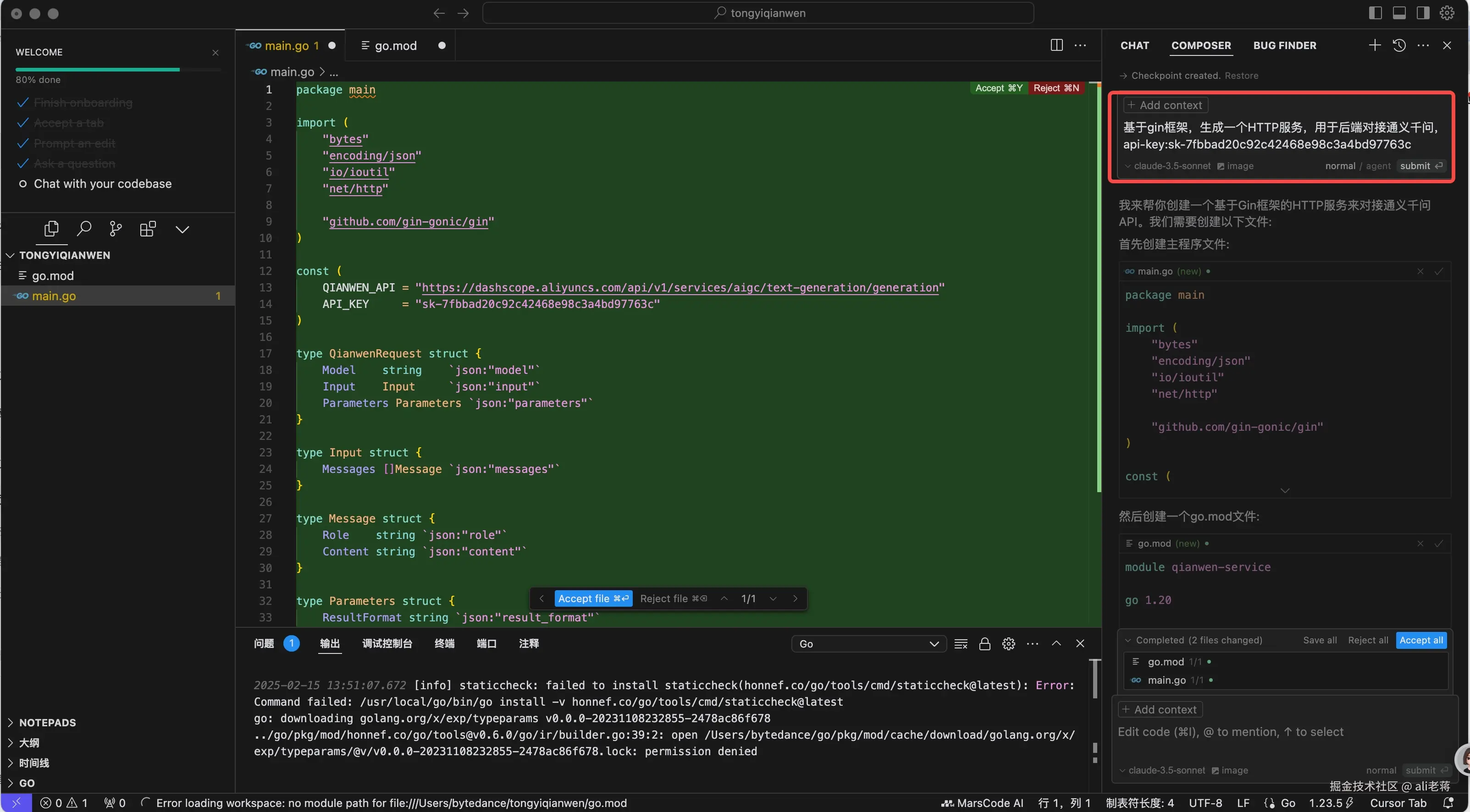Viewport: 1470px width, 812px height.
Task: Start a new composer with plus icon
Action: (1375, 46)
